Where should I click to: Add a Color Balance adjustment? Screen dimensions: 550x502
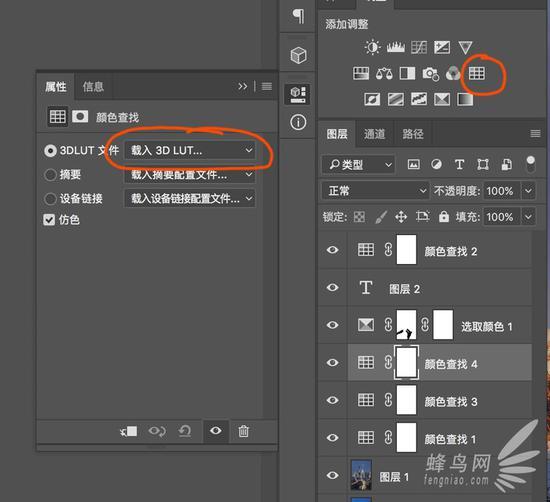[x=384, y=74]
